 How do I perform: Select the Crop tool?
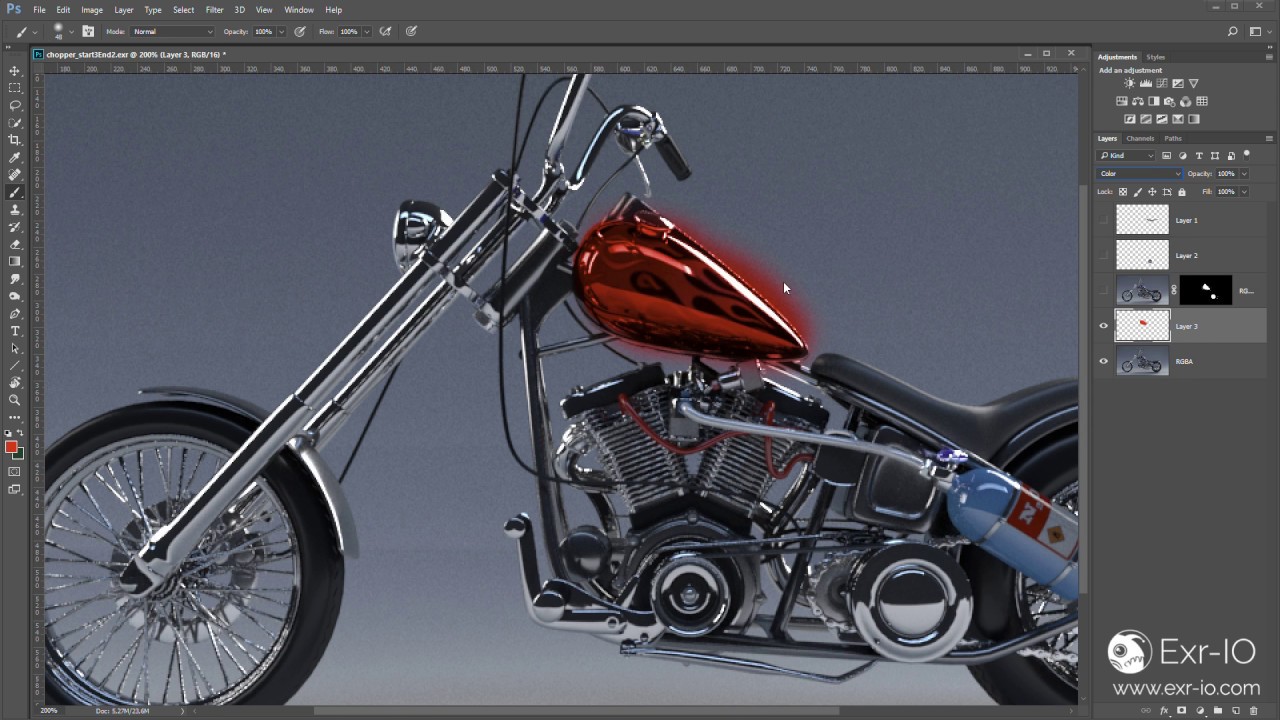pyautogui.click(x=14, y=140)
